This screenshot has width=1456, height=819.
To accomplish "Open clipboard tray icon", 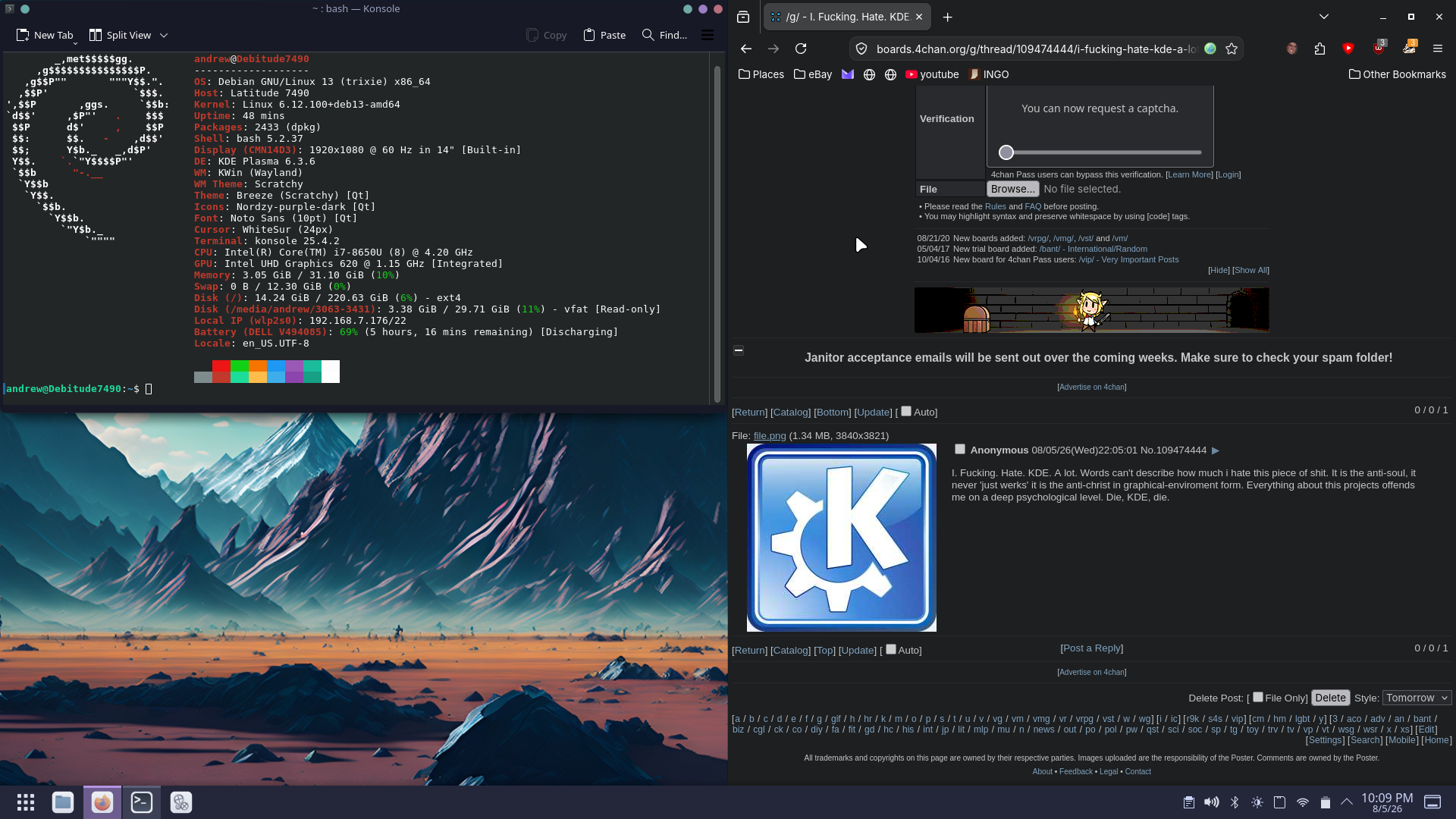I will [1189, 802].
